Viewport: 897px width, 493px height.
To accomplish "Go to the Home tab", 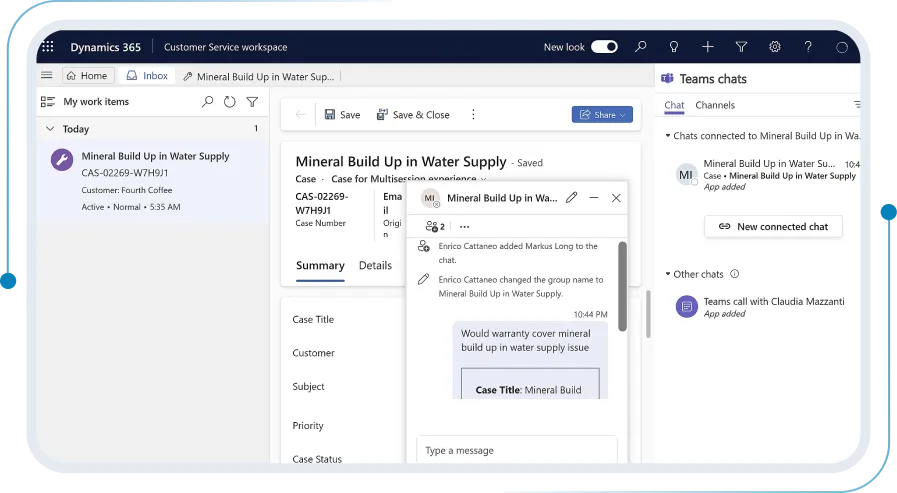I will (87, 75).
